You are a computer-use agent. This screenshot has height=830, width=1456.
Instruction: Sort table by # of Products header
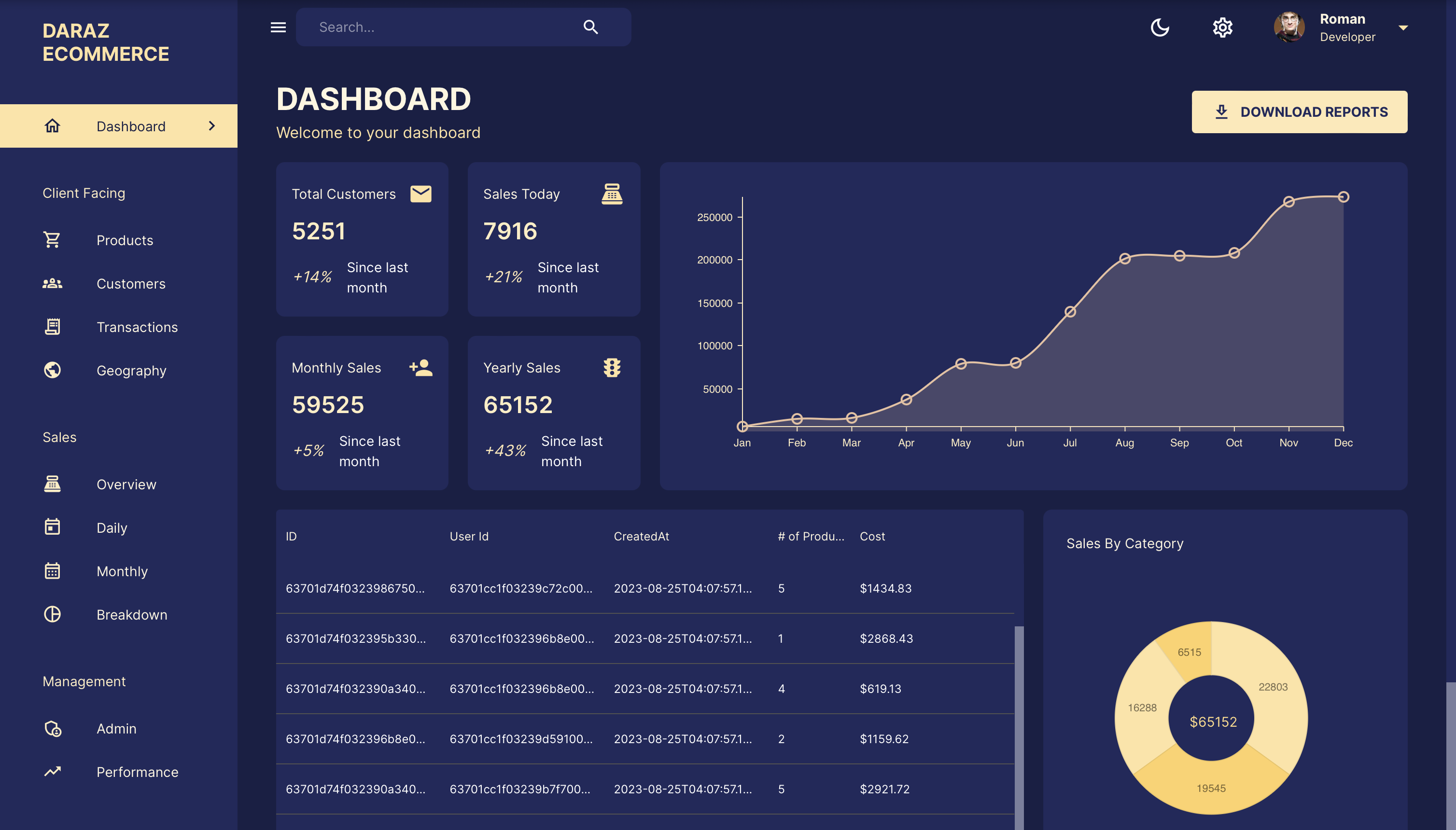click(x=811, y=537)
